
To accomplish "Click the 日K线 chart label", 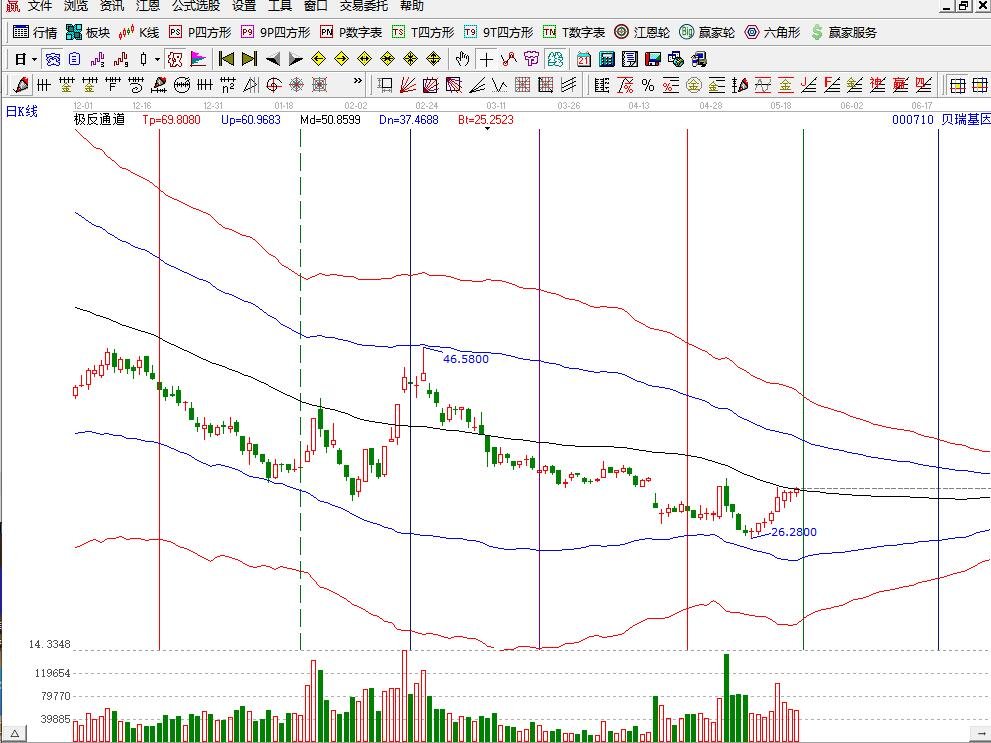I will 21,112.
